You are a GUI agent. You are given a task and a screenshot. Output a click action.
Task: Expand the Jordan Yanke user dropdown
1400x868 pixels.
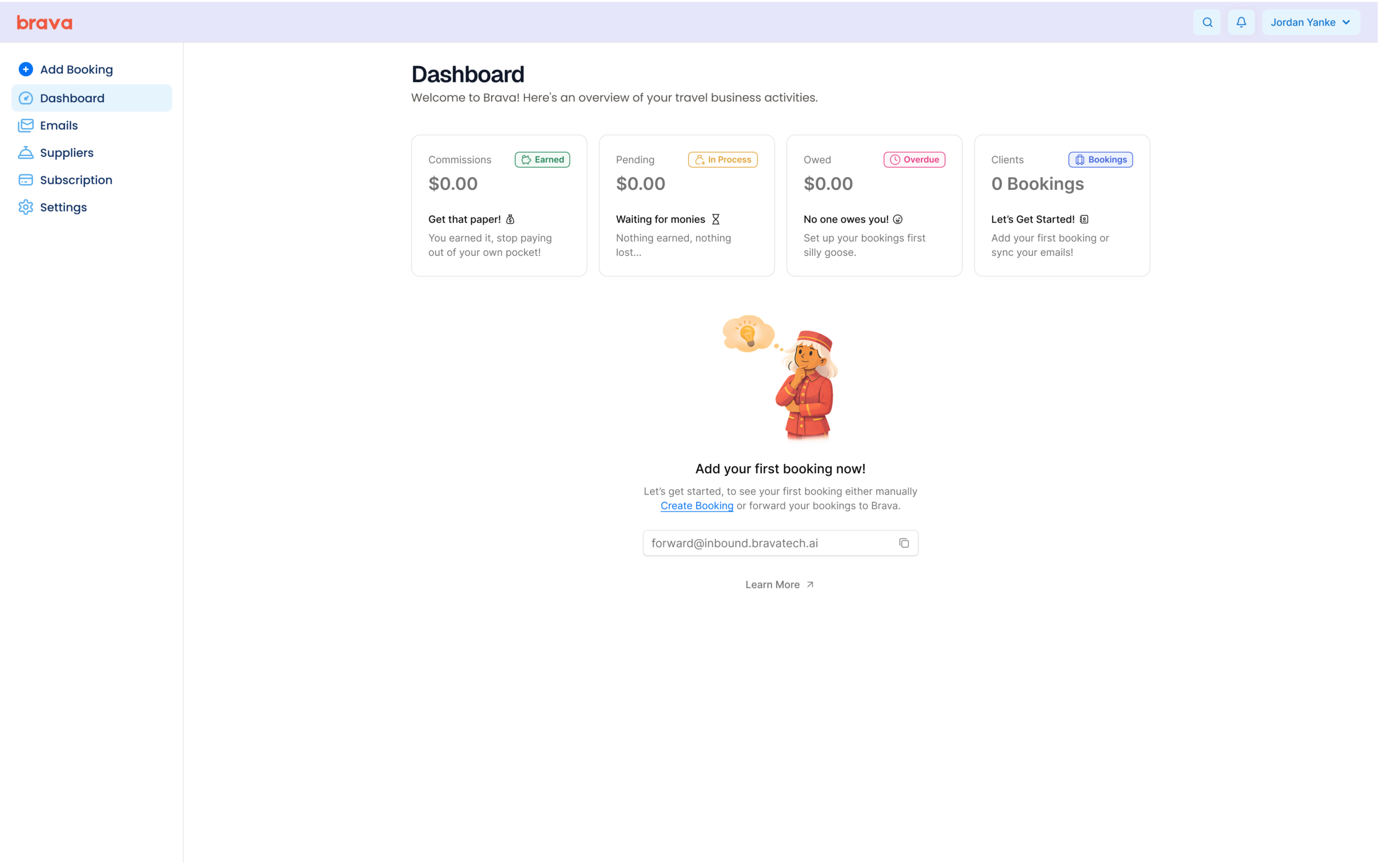1310,22
